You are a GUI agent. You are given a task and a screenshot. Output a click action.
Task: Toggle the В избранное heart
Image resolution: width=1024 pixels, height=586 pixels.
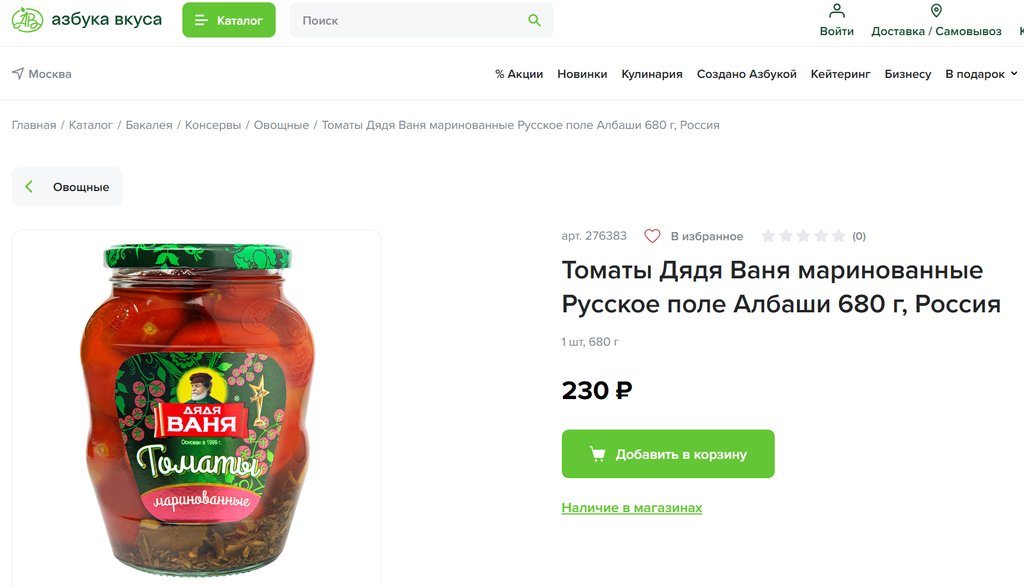tap(652, 236)
